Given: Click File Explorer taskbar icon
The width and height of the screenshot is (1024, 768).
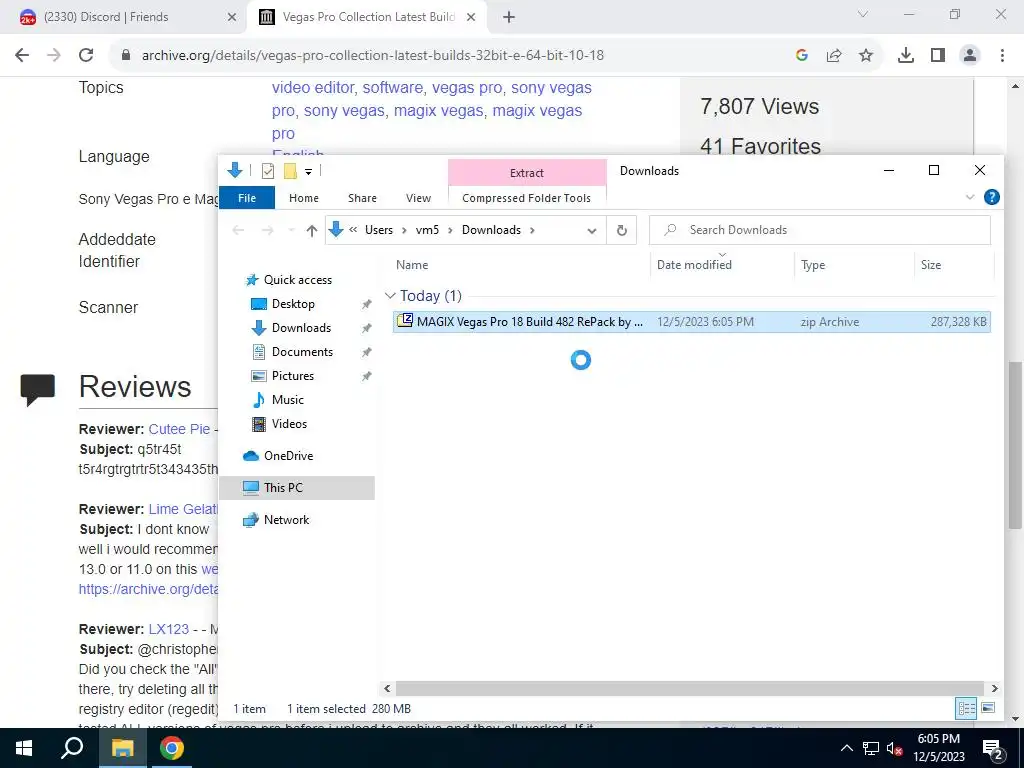Looking at the screenshot, I should [122, 748].
